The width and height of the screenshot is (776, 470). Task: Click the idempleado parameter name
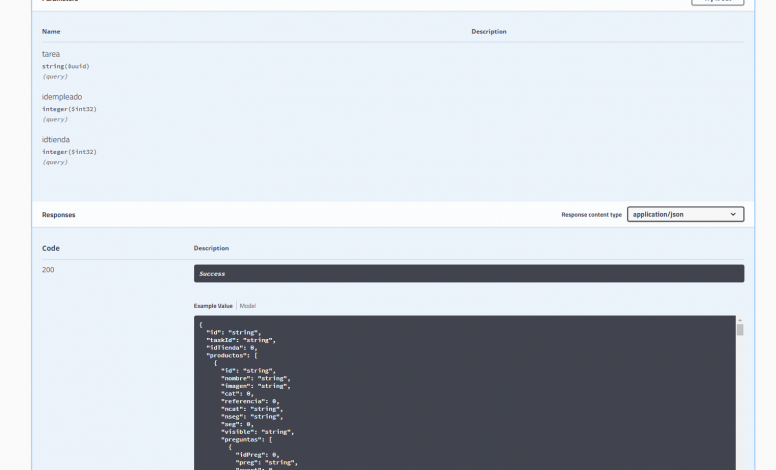(x=62, y=97)
